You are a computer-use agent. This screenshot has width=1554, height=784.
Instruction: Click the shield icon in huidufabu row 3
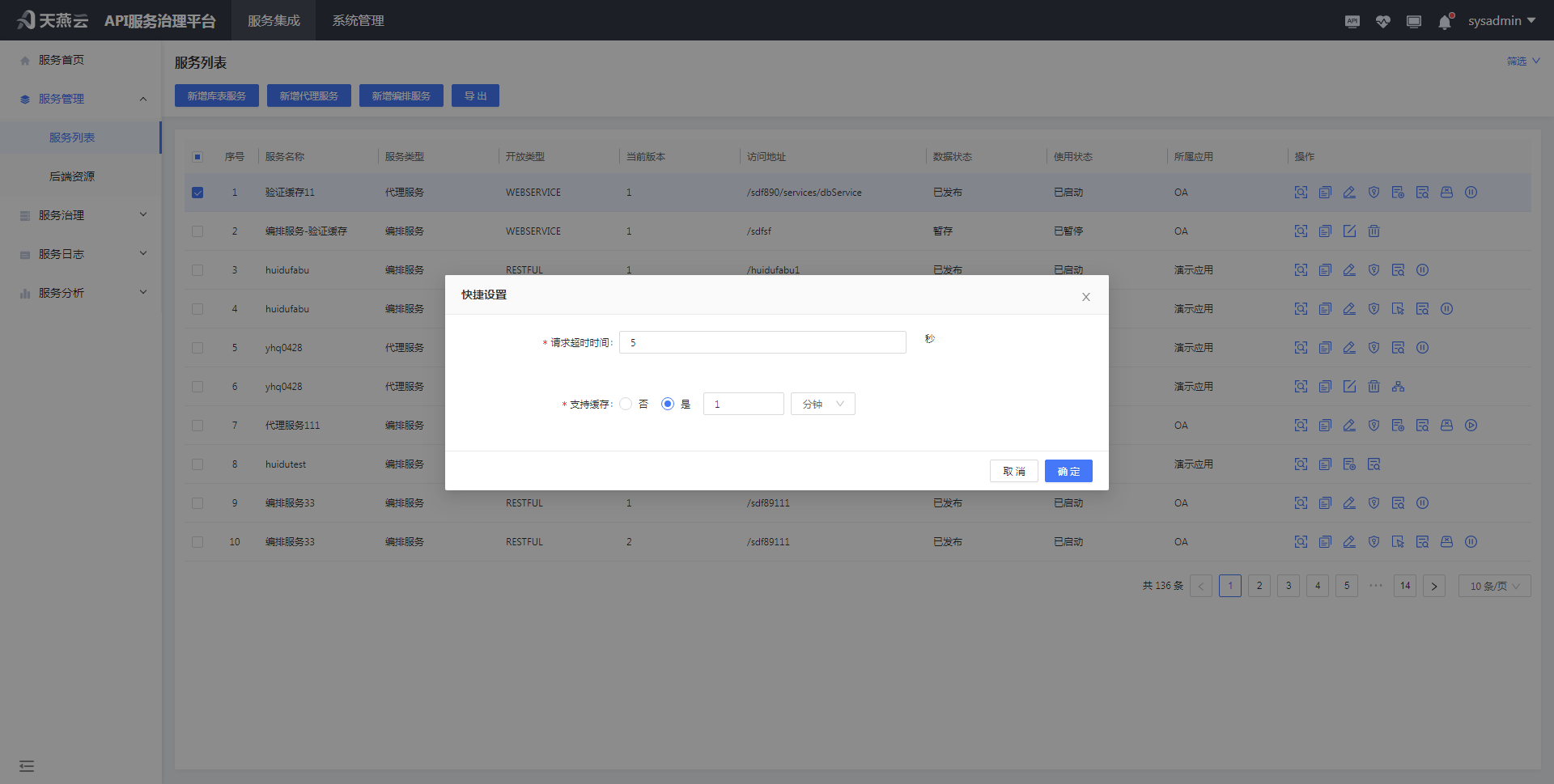point(1374,270)
